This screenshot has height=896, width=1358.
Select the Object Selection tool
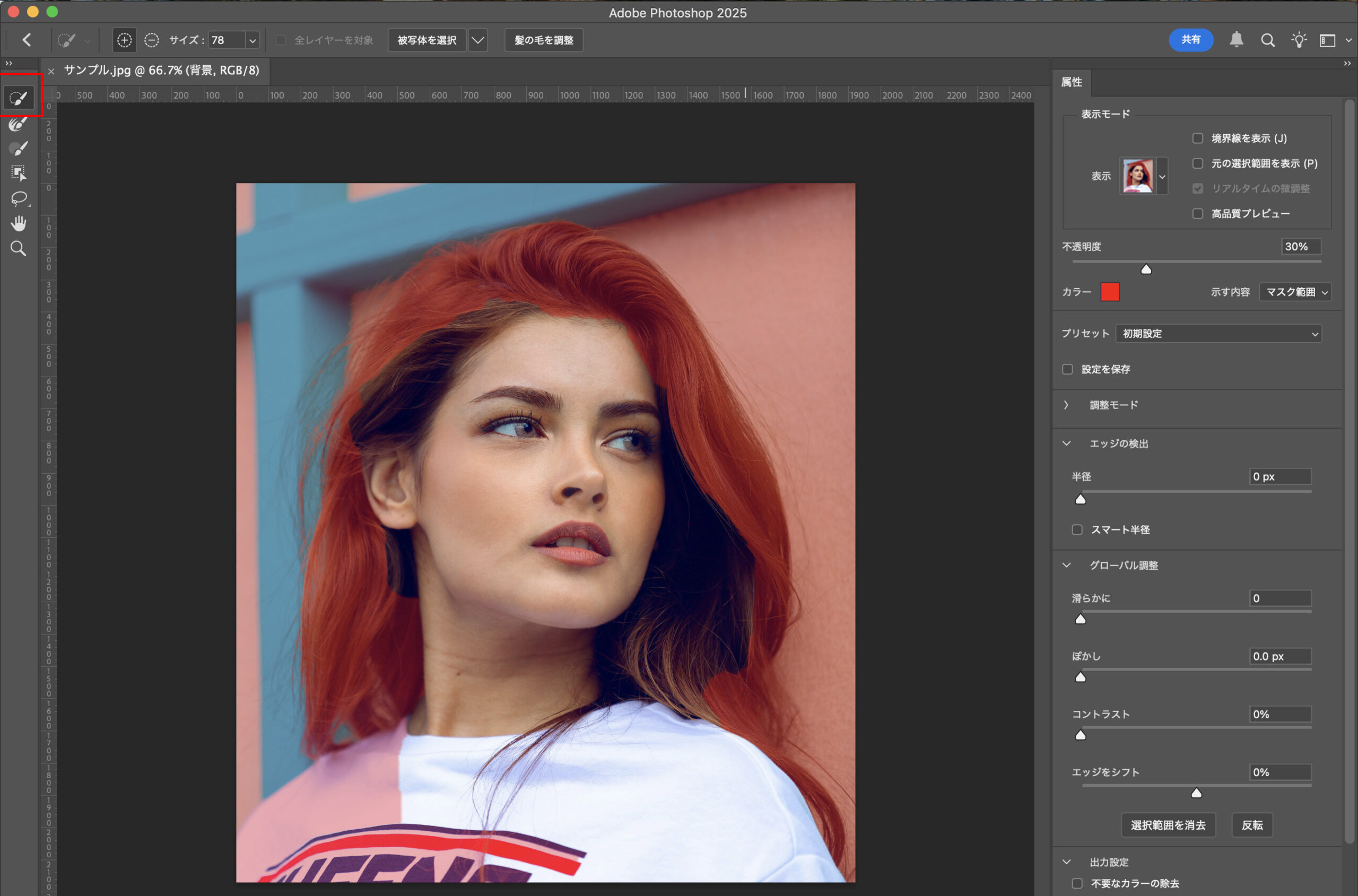point(19,173)
